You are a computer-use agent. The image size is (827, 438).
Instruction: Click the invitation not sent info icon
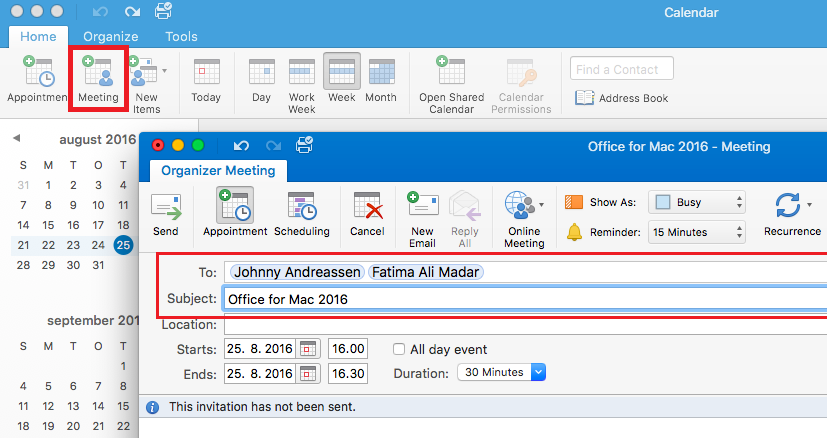(152, 407)
